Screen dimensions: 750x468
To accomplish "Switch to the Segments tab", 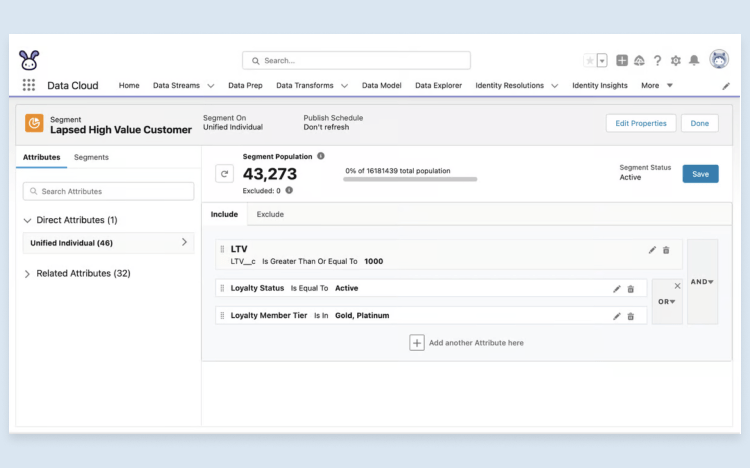I will coord(91,157).
